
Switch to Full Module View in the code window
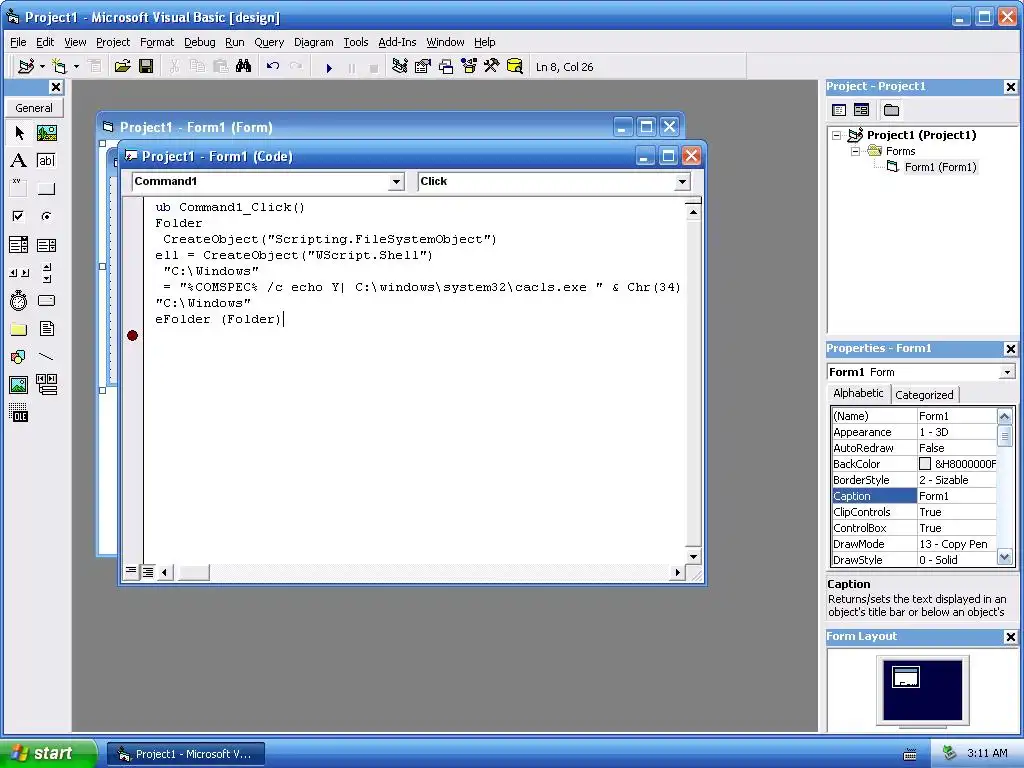coord(148,572)
